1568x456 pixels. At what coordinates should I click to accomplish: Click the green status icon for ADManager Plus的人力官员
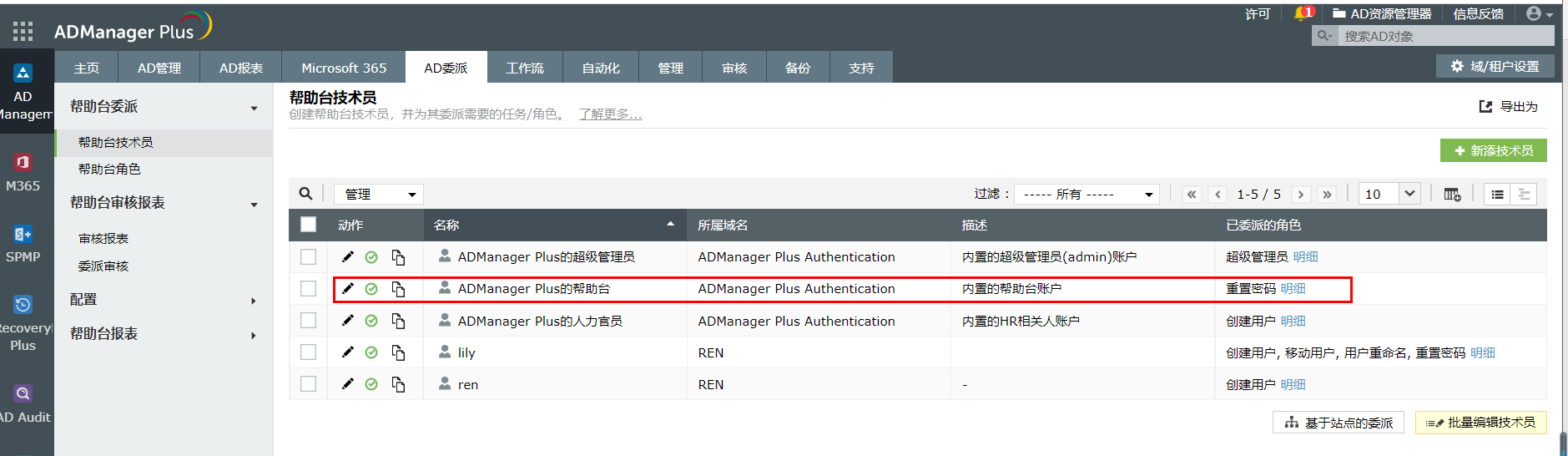371,321
